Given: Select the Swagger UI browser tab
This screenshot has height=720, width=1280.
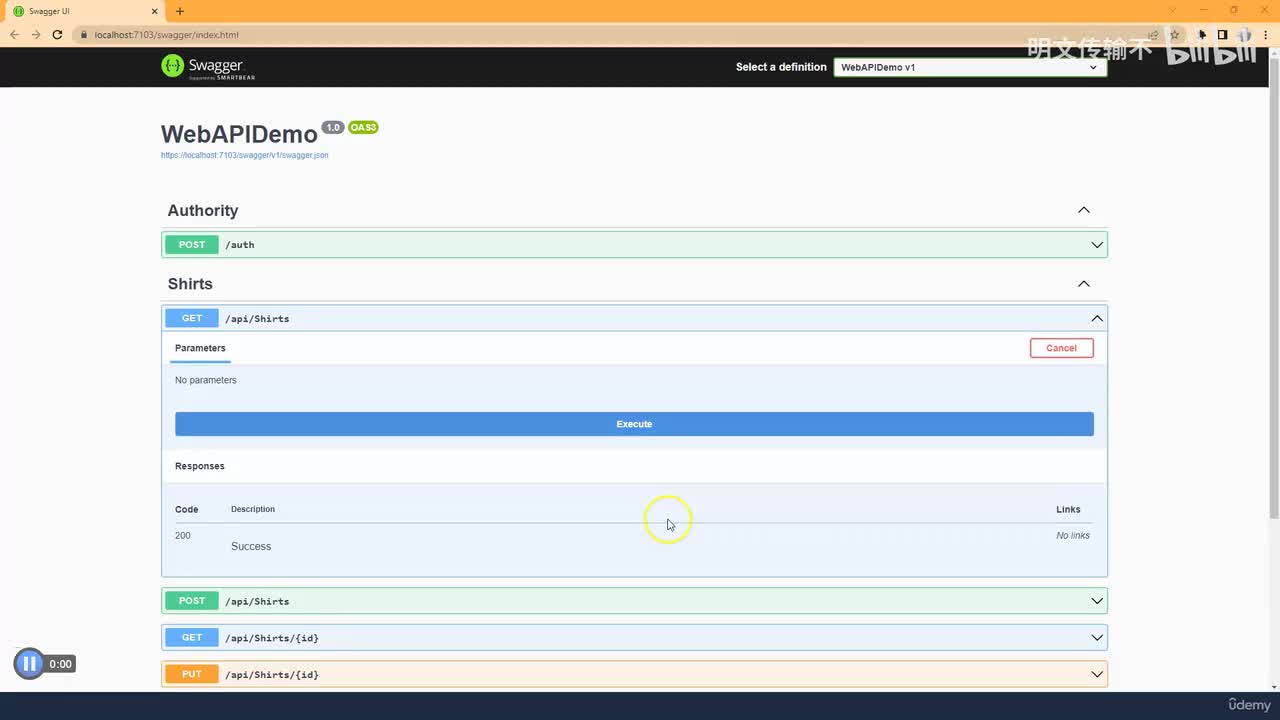Looking at the screenshot, I should coord(83,11).
